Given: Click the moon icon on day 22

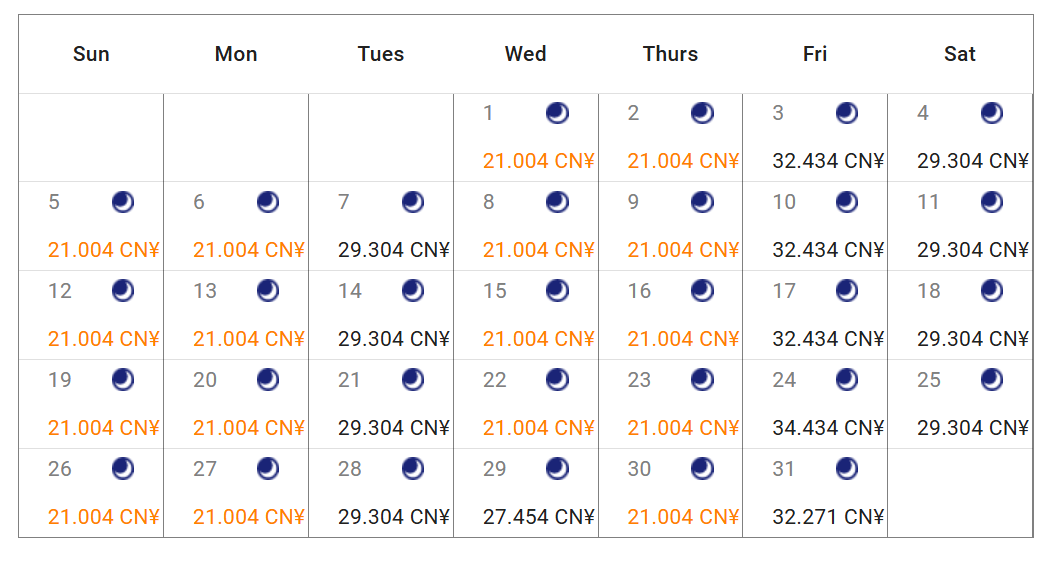Looking at the screenshot, I should click(x=557, y=380).
